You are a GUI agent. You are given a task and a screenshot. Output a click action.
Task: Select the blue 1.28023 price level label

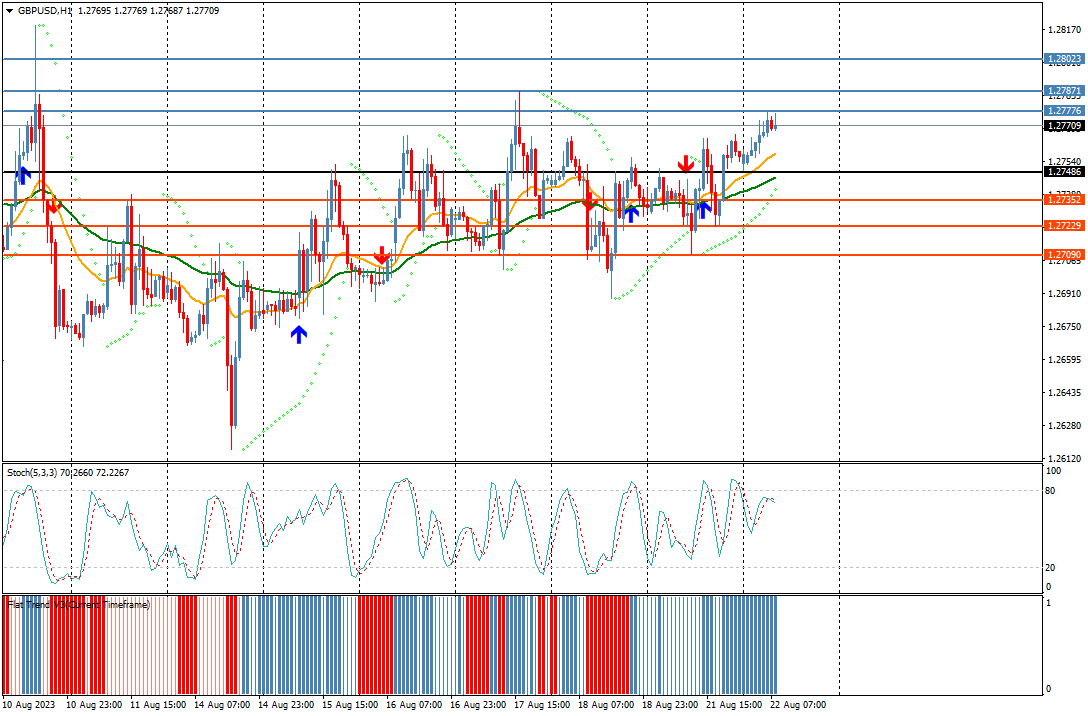point(1064,59)
